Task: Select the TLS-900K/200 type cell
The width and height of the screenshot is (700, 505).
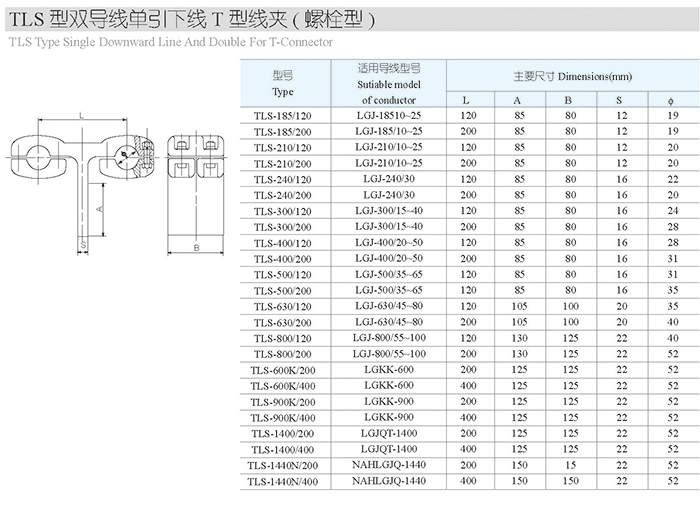Action: 282,402
